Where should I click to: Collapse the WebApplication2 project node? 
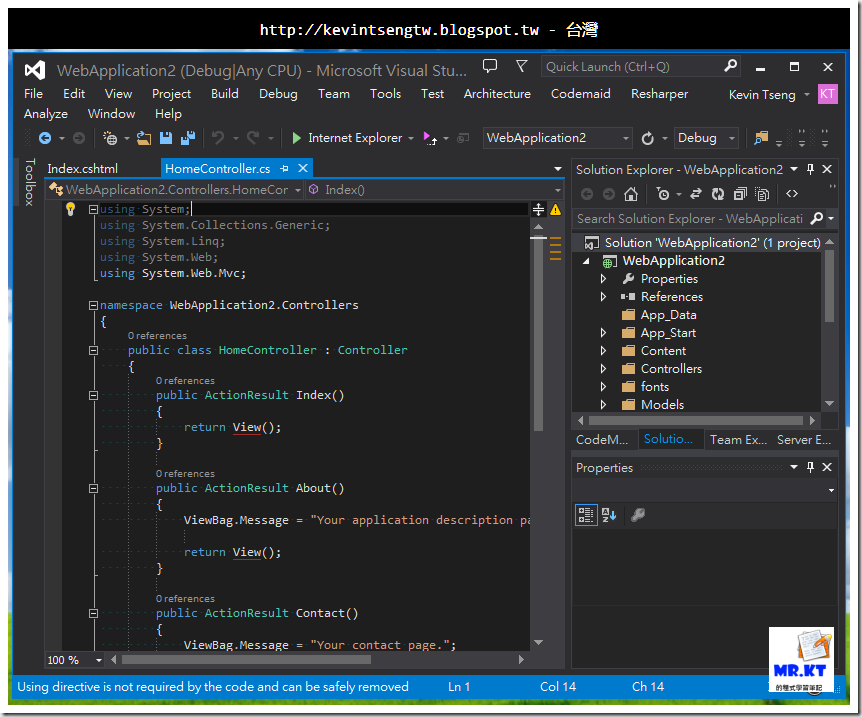tap(586, 261)
